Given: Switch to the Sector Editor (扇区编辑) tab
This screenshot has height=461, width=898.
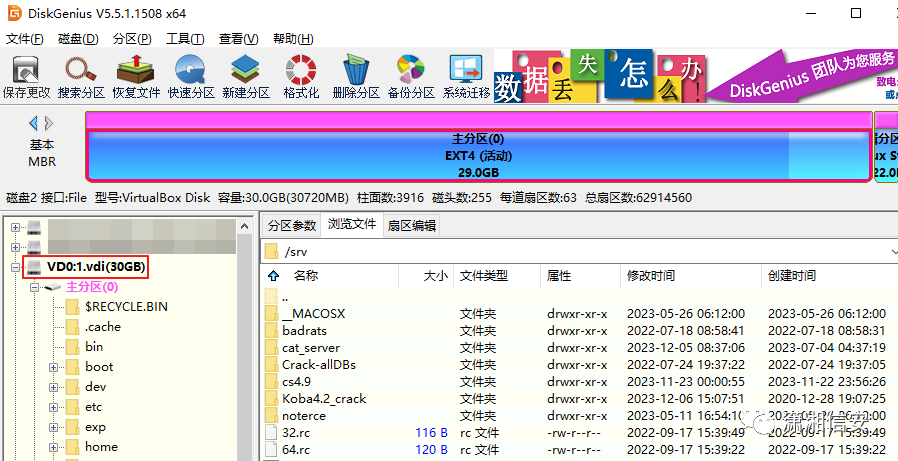Looking at the screenshot, I should [412, 226].
